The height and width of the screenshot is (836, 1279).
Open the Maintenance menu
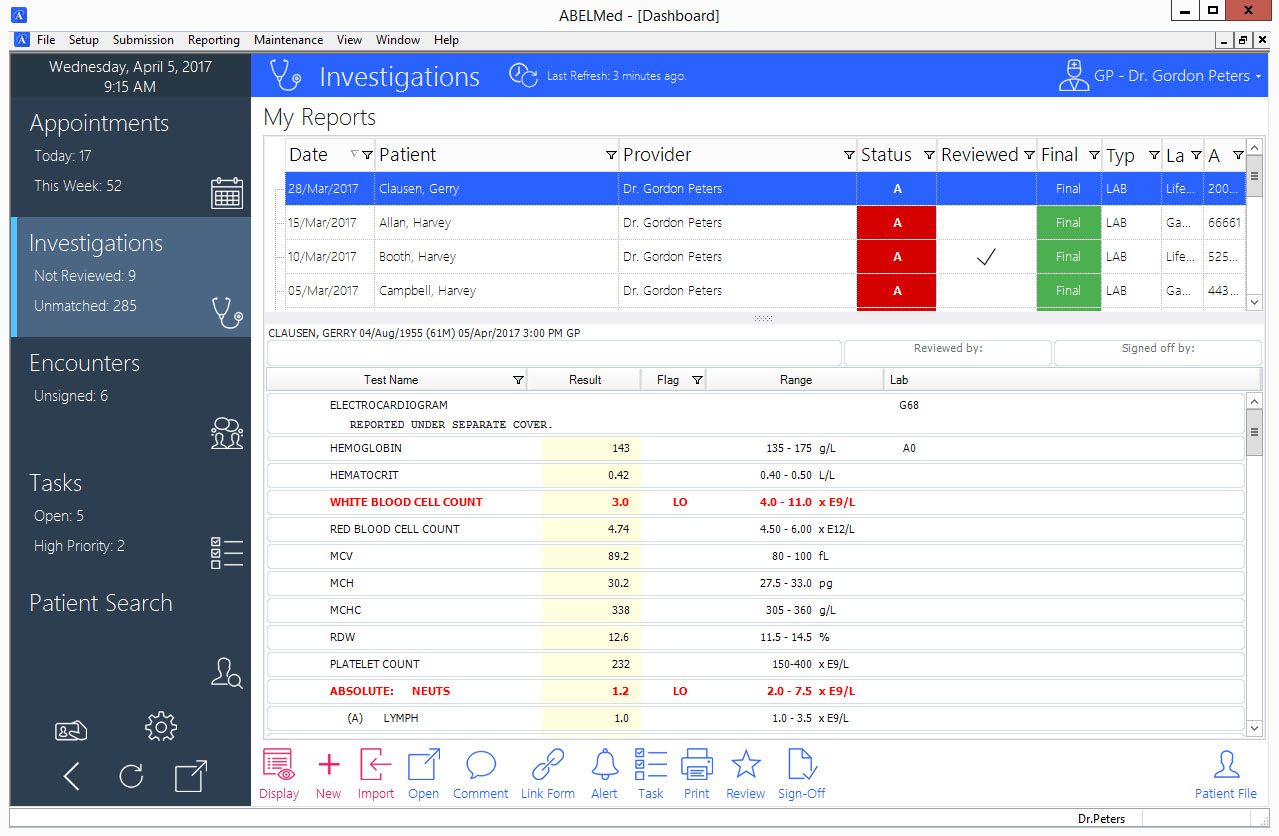click(288, 40)
